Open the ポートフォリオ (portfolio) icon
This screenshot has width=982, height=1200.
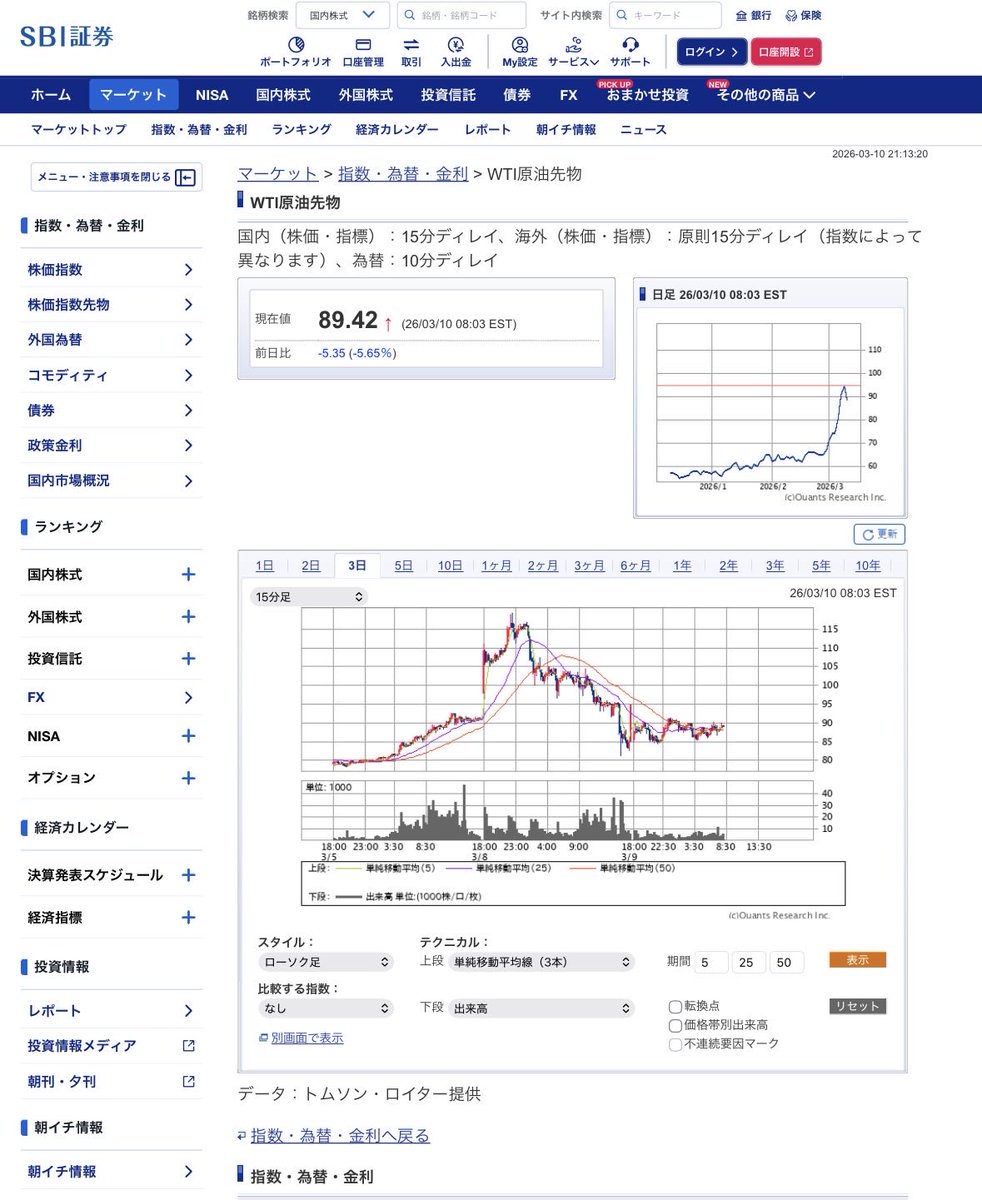pos(296,49)
